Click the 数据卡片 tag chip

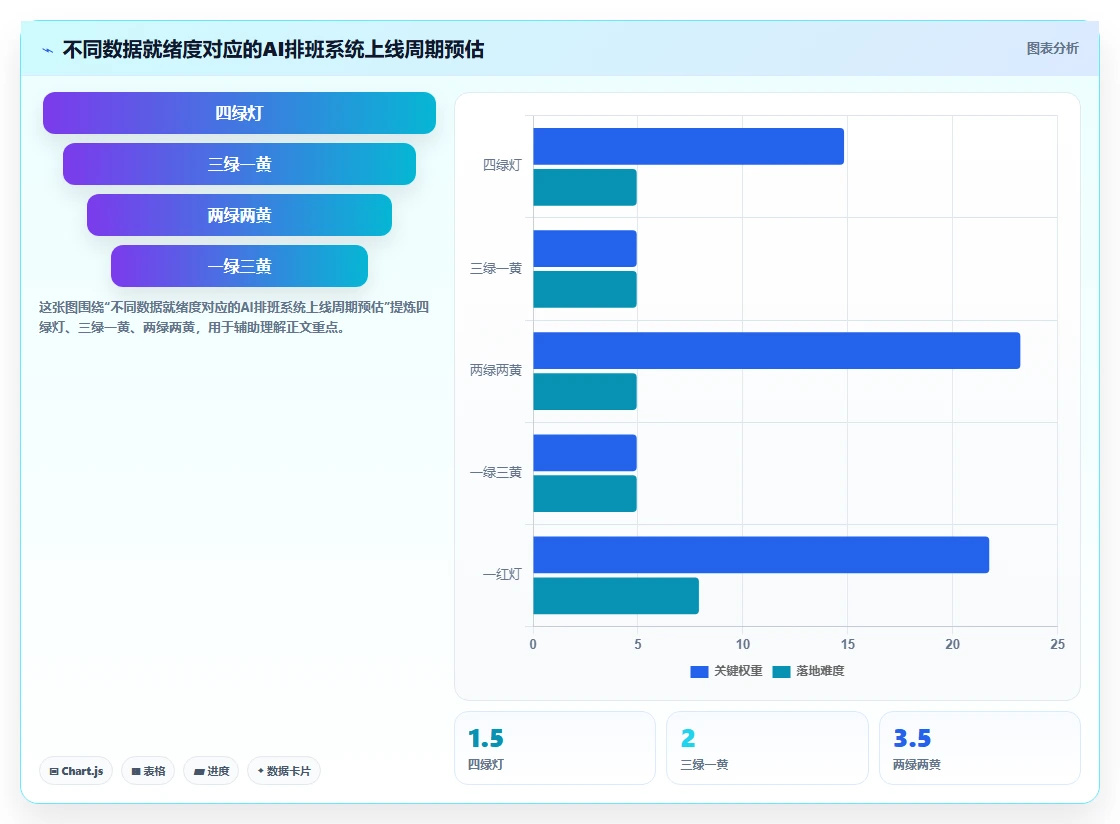point(284,771)
